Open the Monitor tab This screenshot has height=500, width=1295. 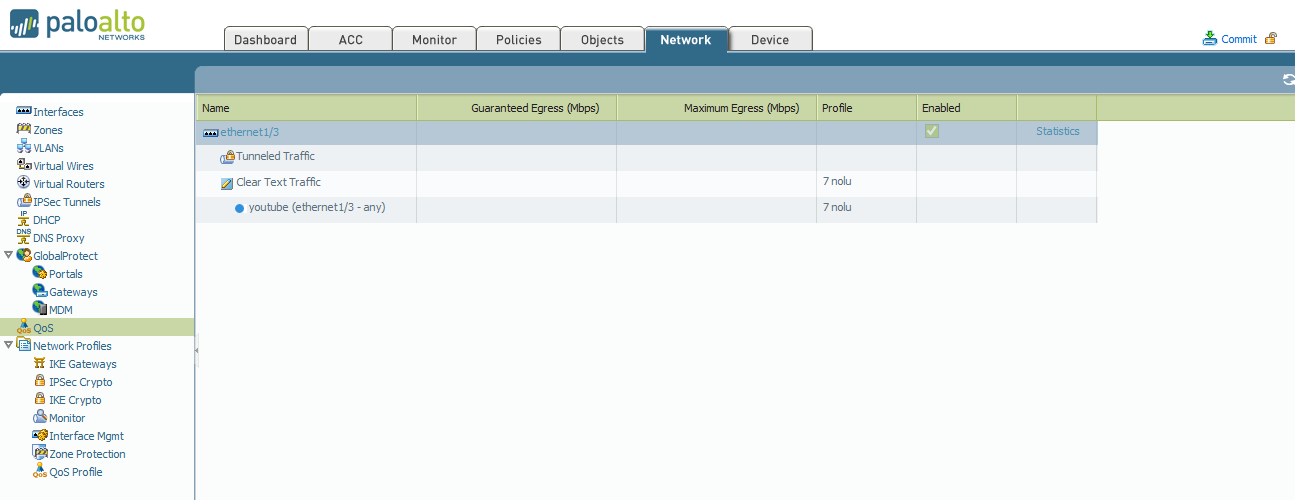(434, 39)
